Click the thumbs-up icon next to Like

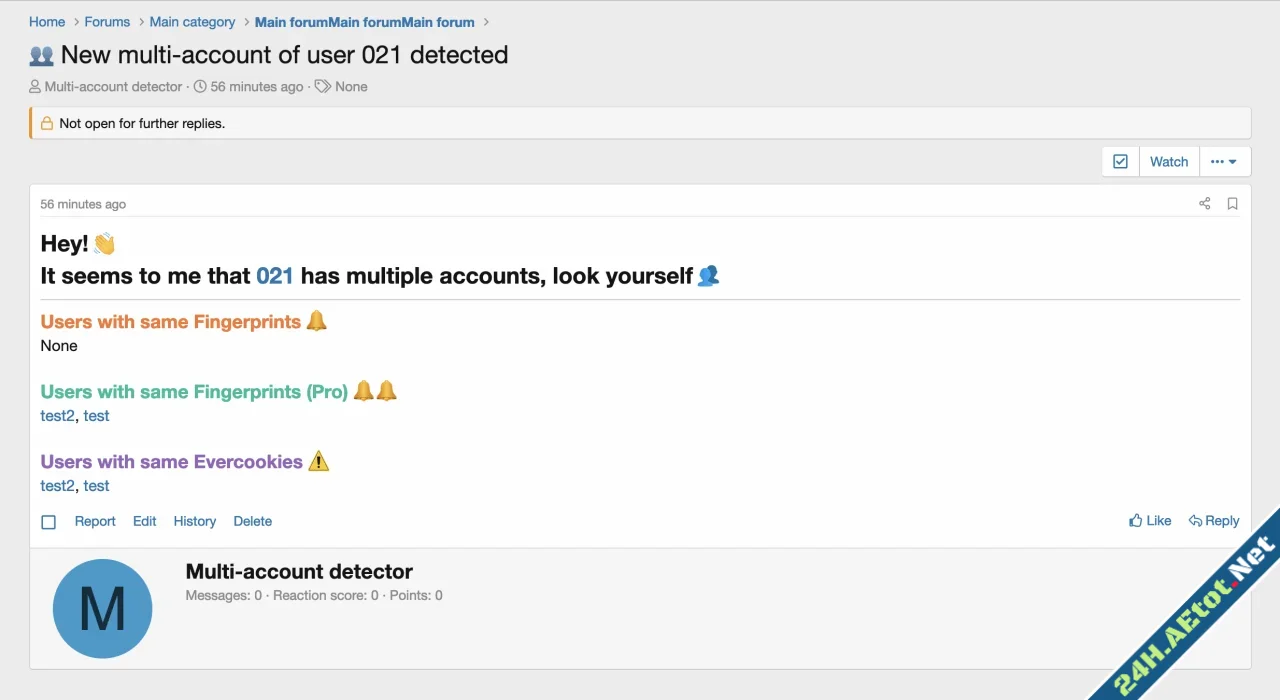click(x=1134, y=520)
